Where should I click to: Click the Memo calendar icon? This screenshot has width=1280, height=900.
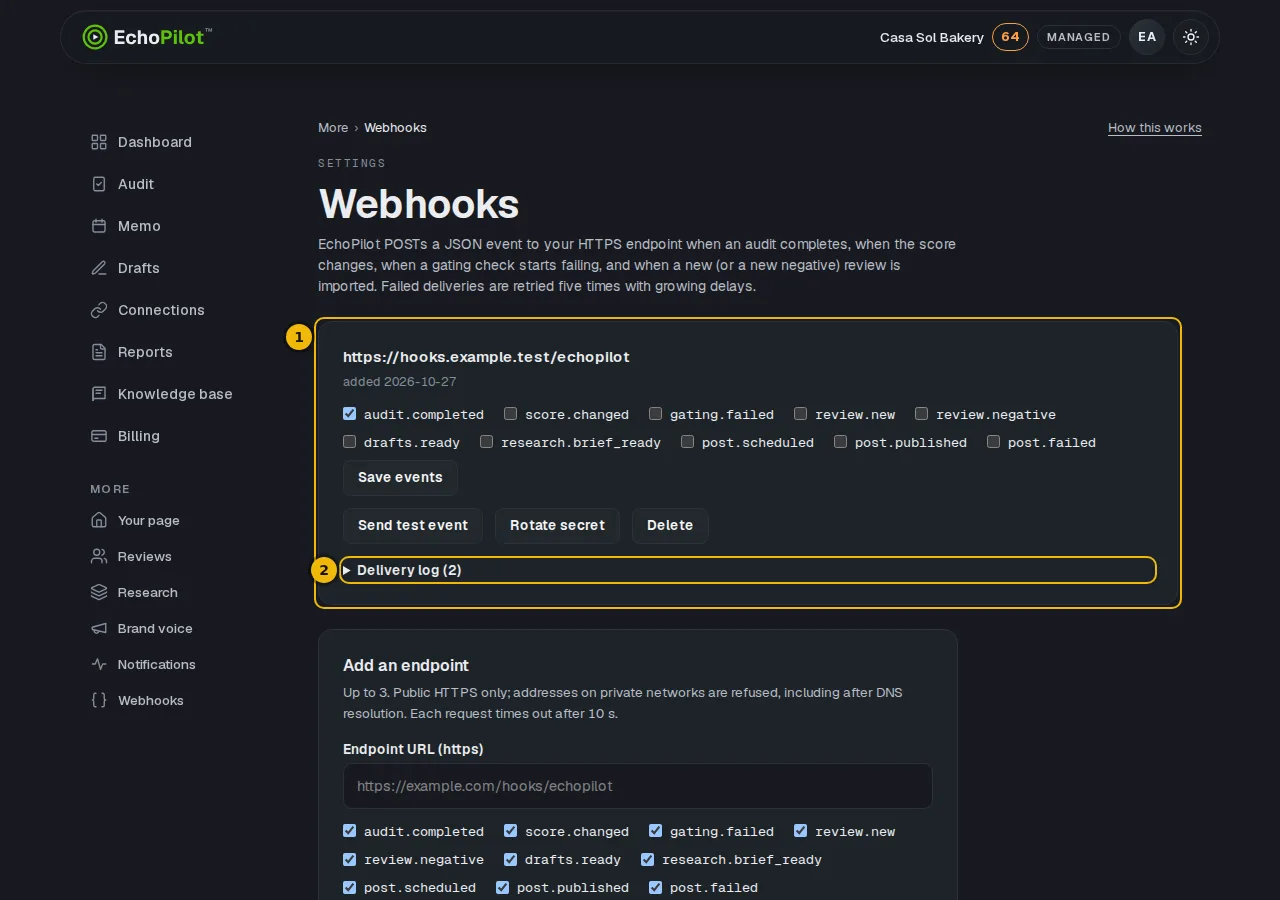[x=99, y=226]
